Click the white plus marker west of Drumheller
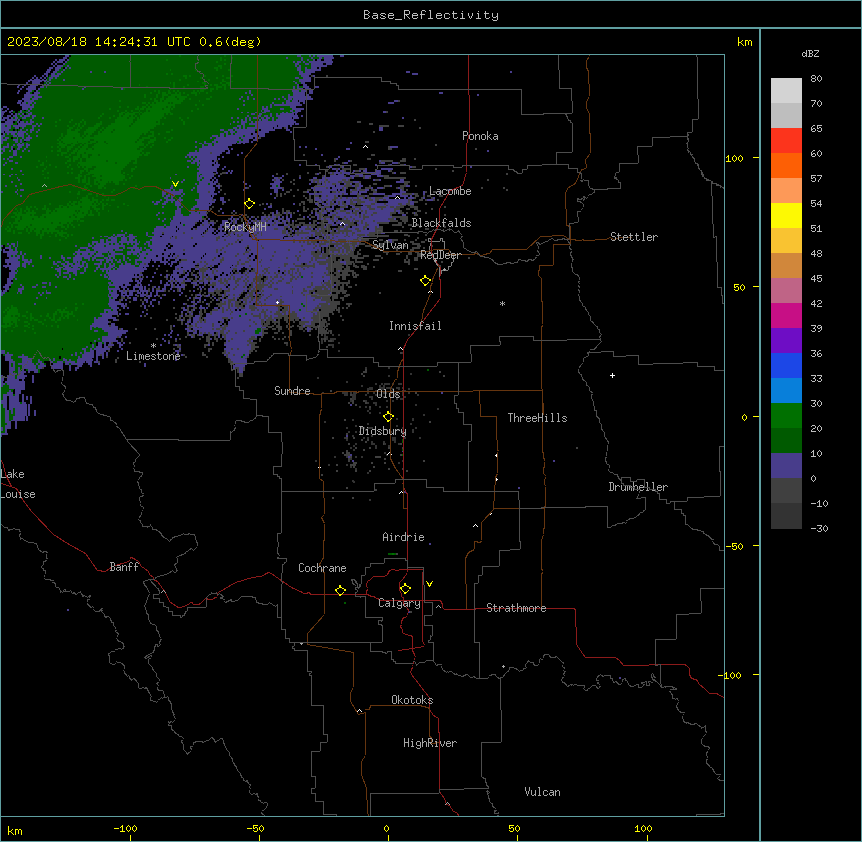Image resolution: width=862 pixels, height=842 pixels. tap(612, 375)
